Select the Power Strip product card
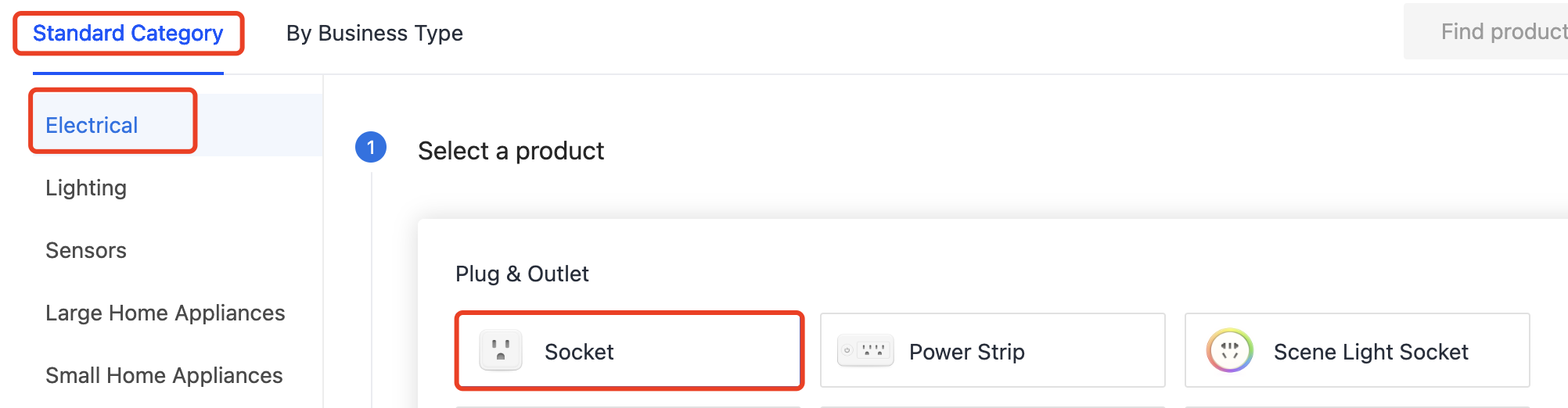 click(993, 350)
